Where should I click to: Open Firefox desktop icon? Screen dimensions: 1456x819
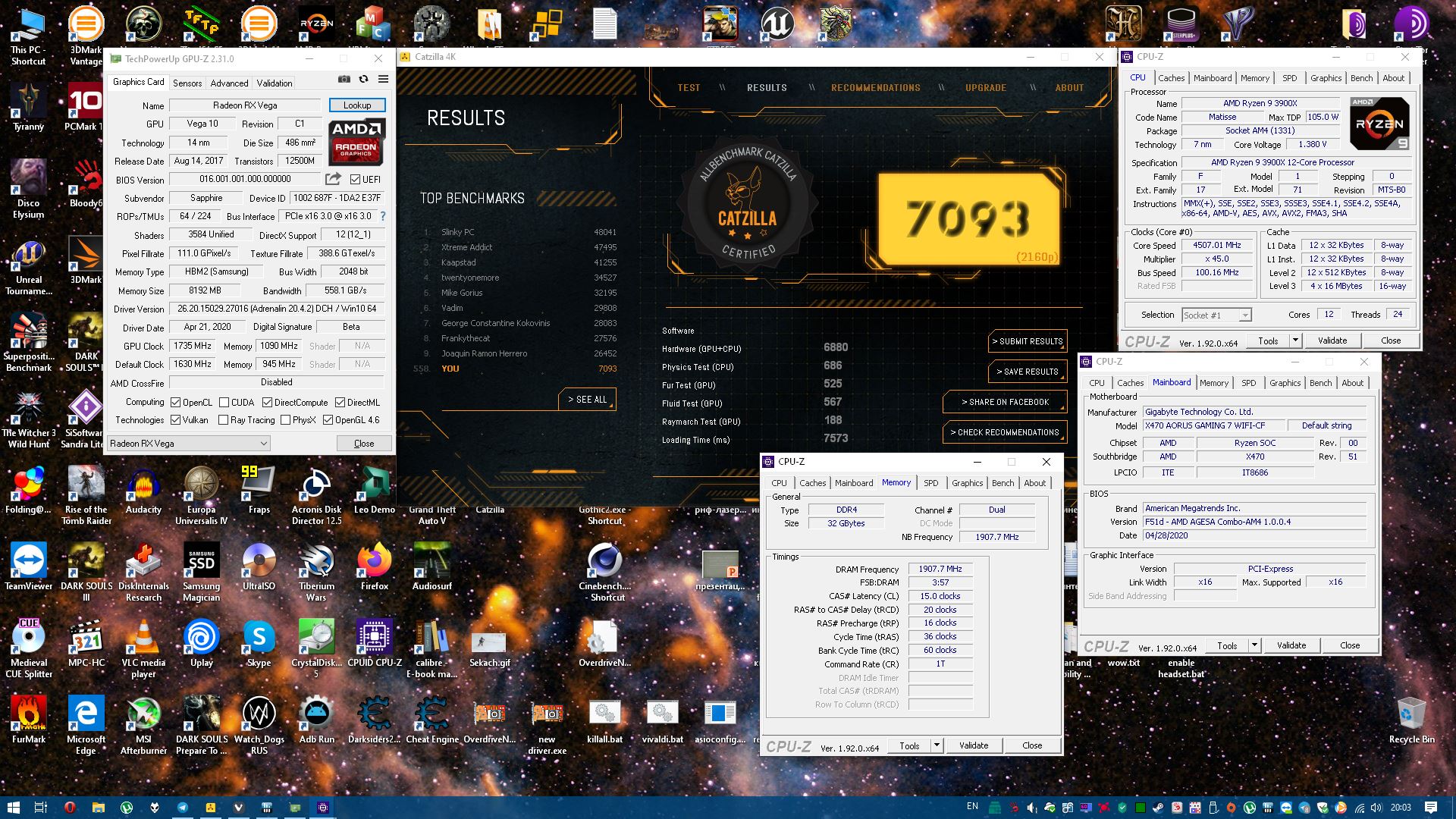click(x=374, y=568)
